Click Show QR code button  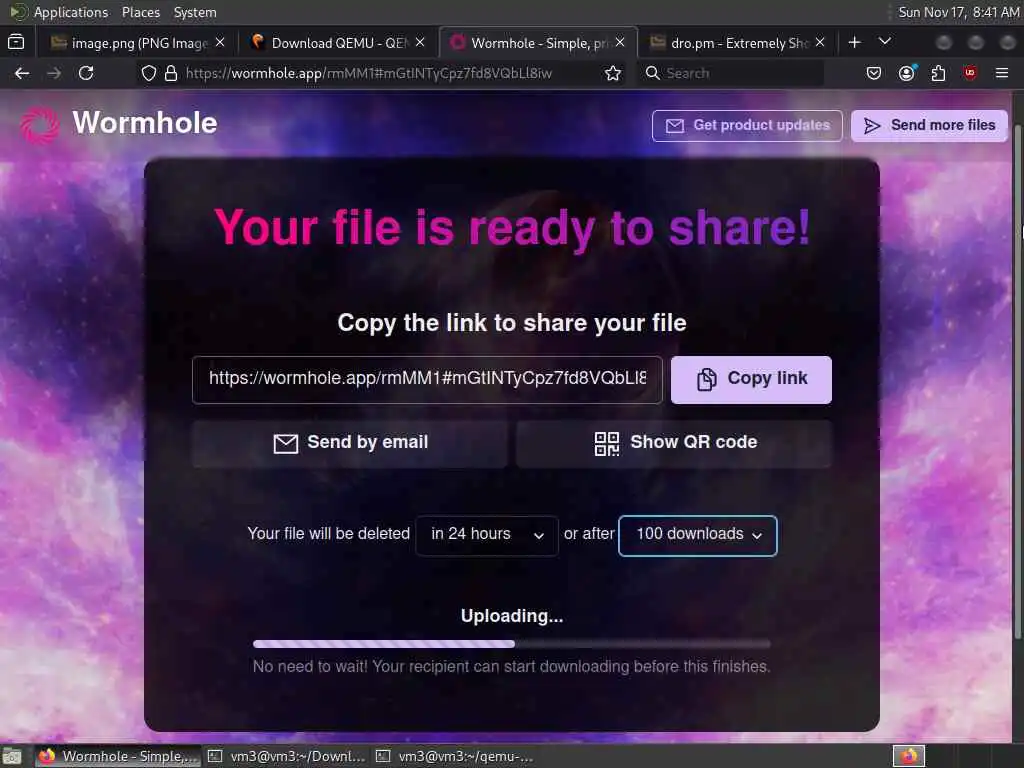pos(674,443)
